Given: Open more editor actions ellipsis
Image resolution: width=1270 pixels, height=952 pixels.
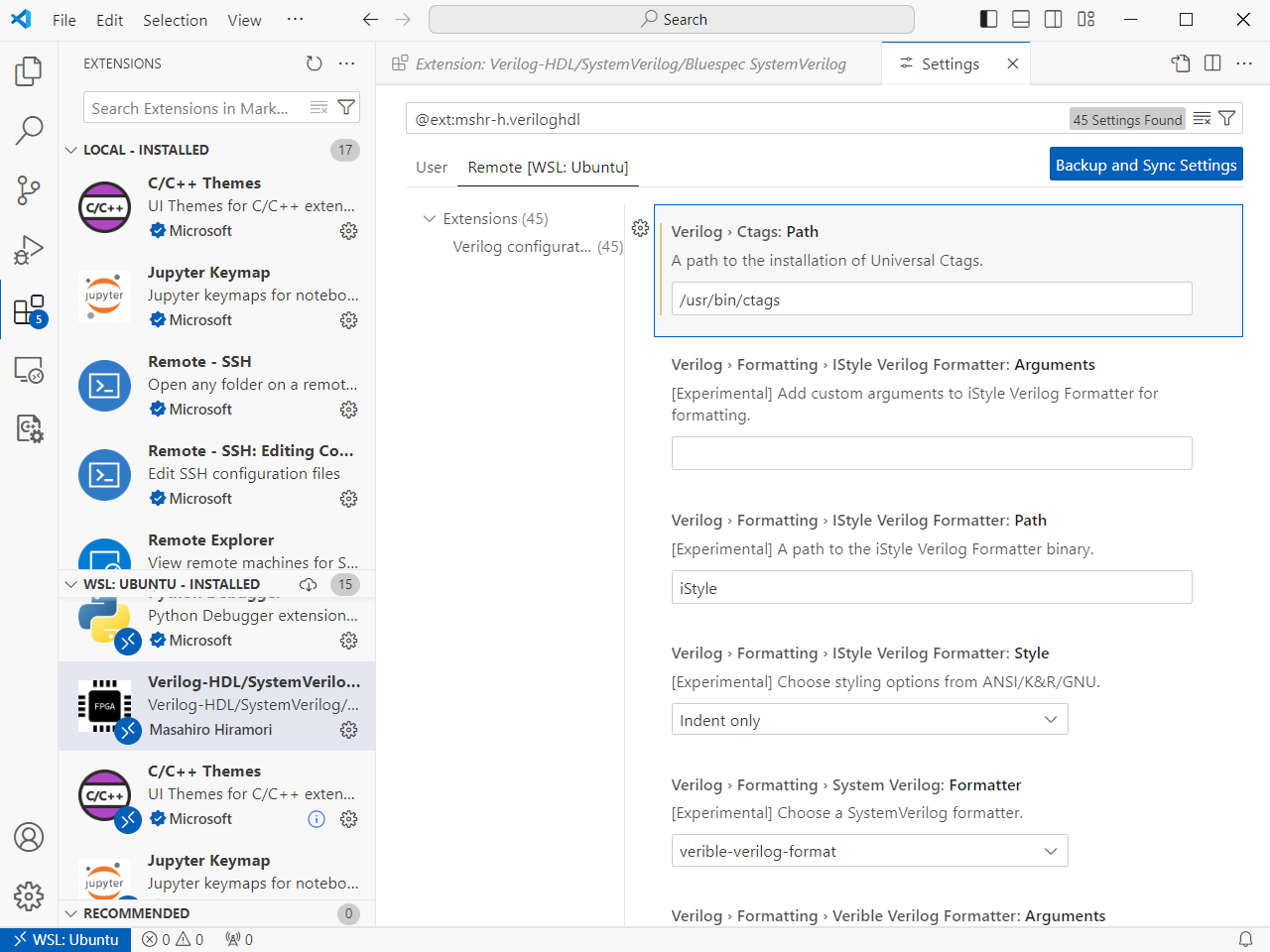Looking at the screenshot, I should click(x=1244, y=63).
